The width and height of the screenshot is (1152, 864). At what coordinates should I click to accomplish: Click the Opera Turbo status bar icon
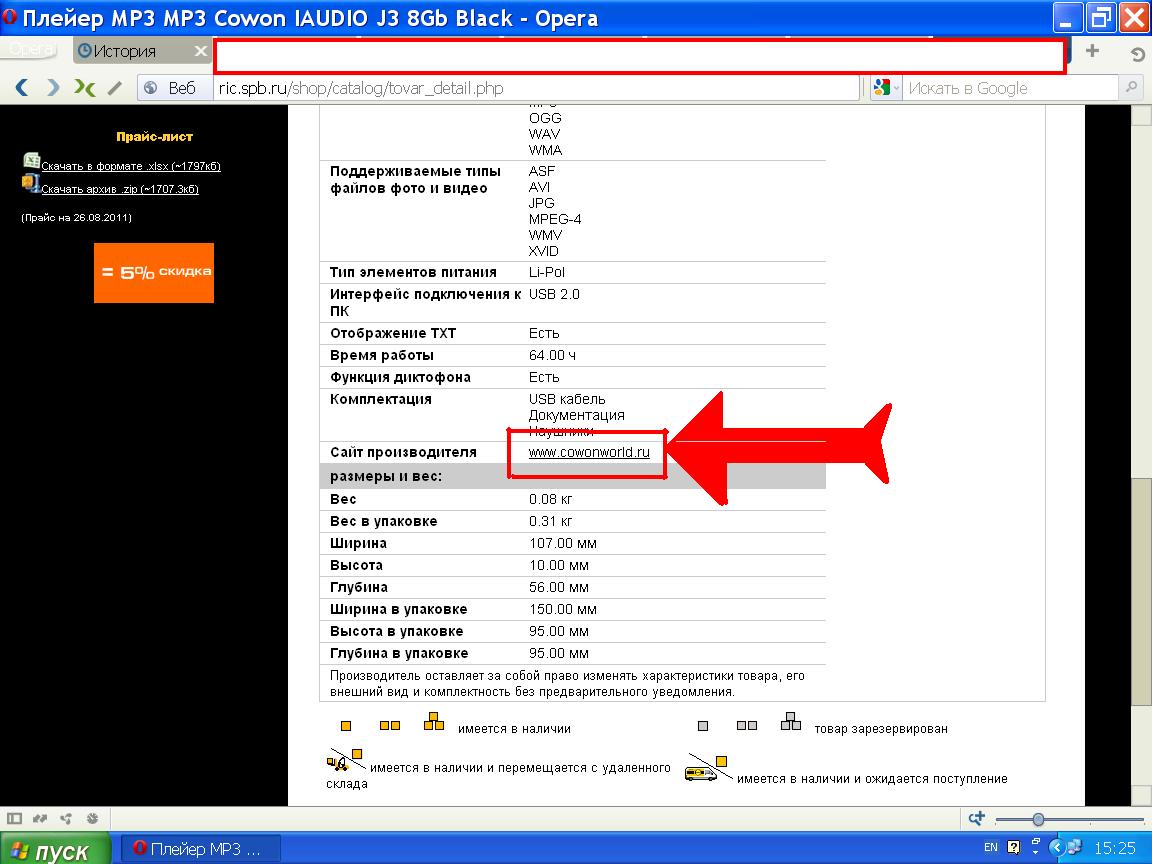tap(93, 818)
